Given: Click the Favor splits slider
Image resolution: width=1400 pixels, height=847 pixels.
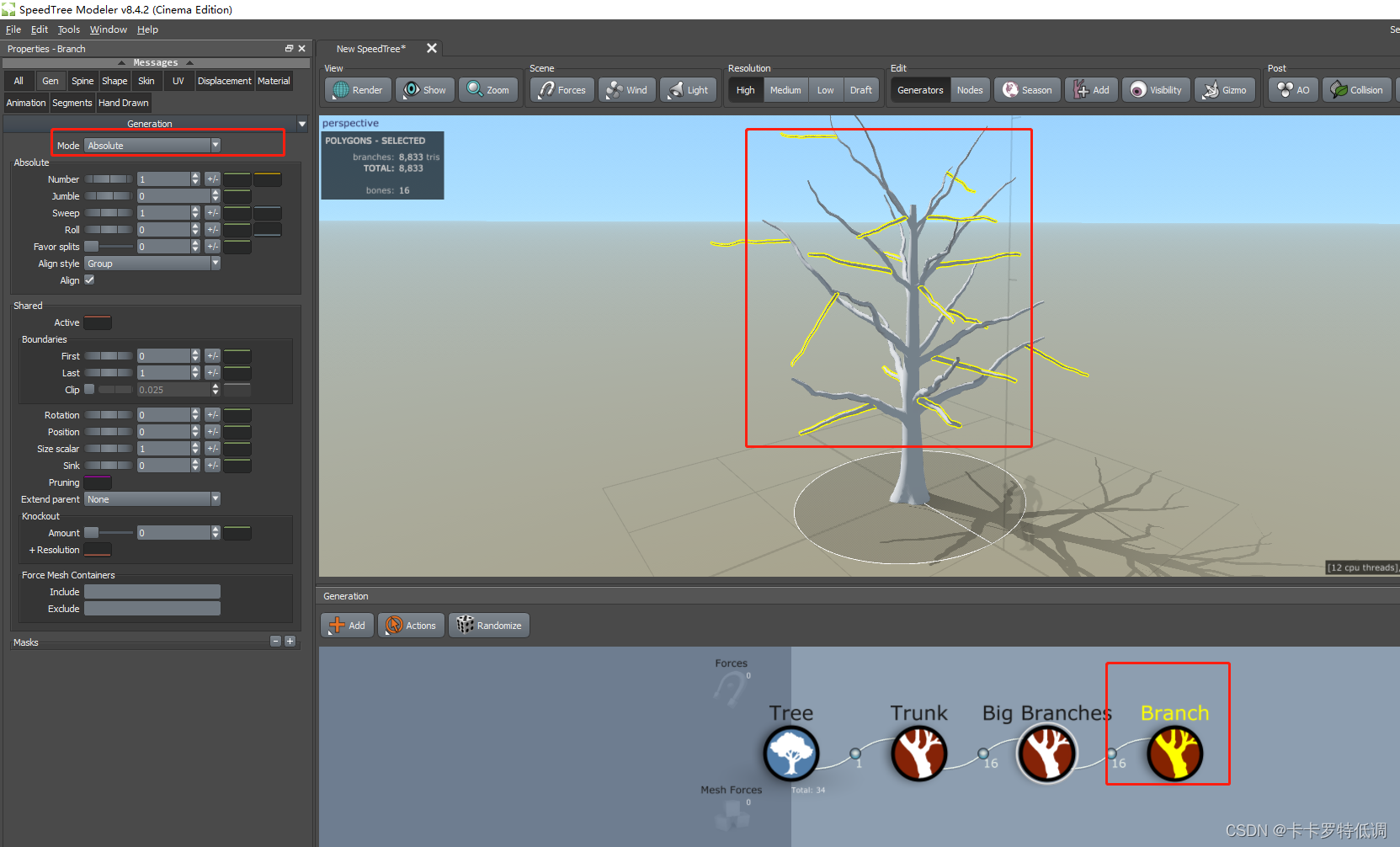Looking at the screenshot, I should [x=109, y=247].
